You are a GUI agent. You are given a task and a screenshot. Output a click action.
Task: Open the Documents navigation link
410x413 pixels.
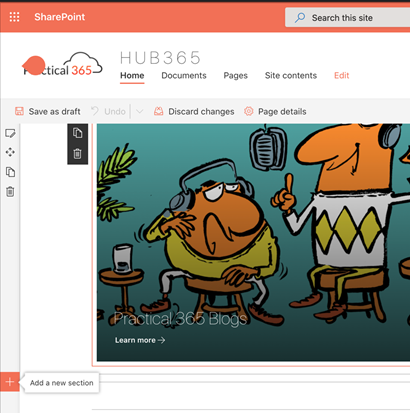click(x=184, y=76)
